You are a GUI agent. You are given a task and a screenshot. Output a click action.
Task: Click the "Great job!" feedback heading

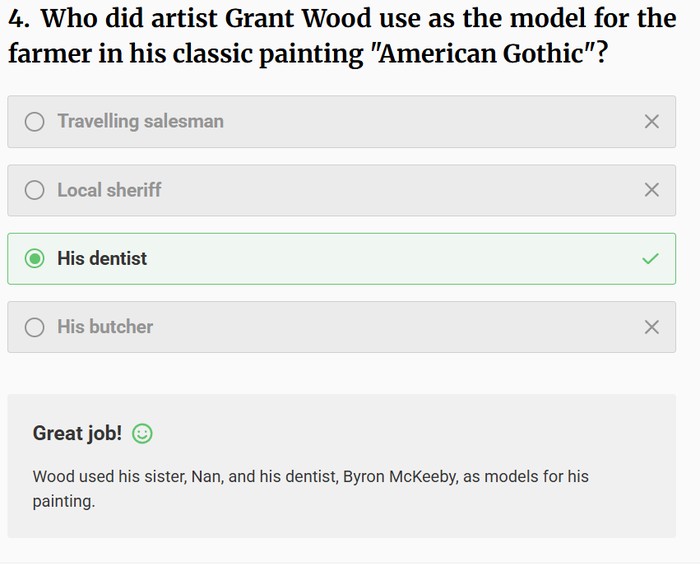click(77, 433)
